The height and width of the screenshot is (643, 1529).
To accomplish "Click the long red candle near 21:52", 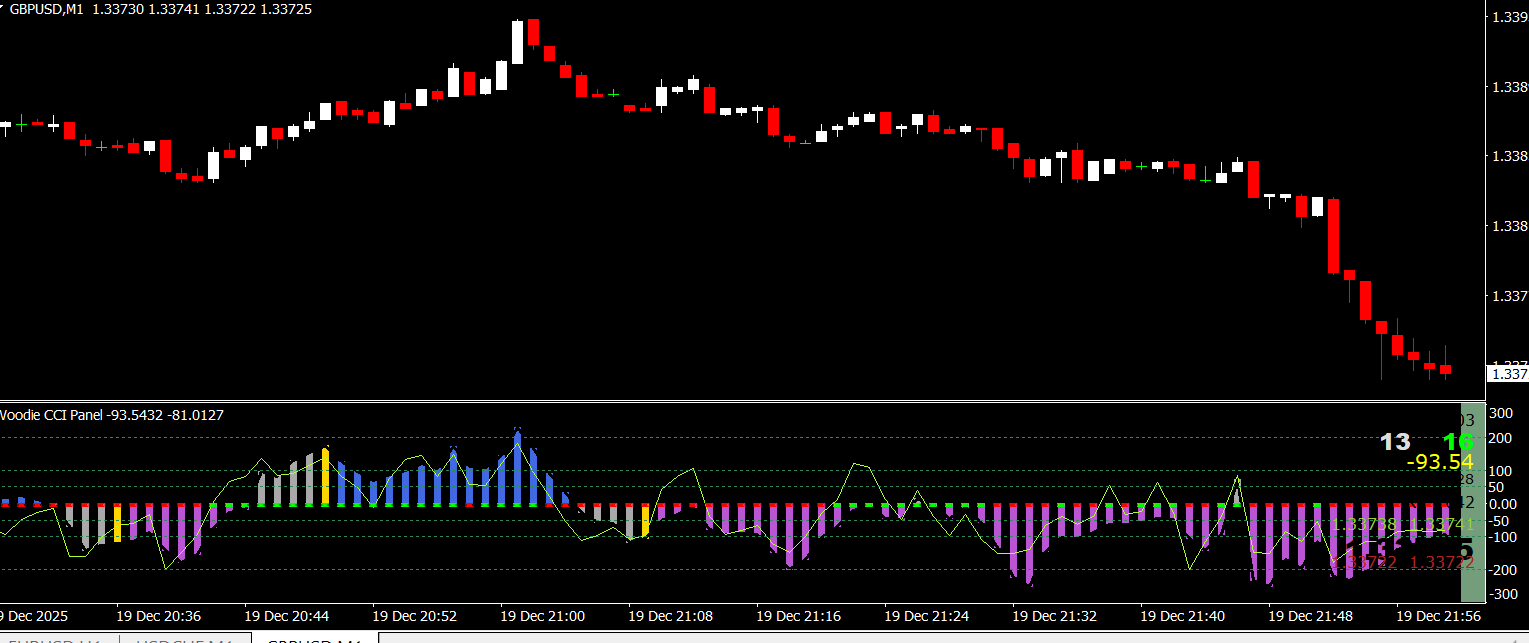I will point(1333,235).
